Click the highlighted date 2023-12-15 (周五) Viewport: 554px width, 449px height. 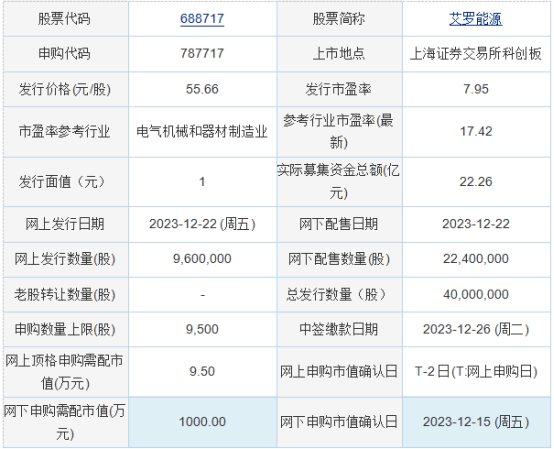click(x=476, y=422)
